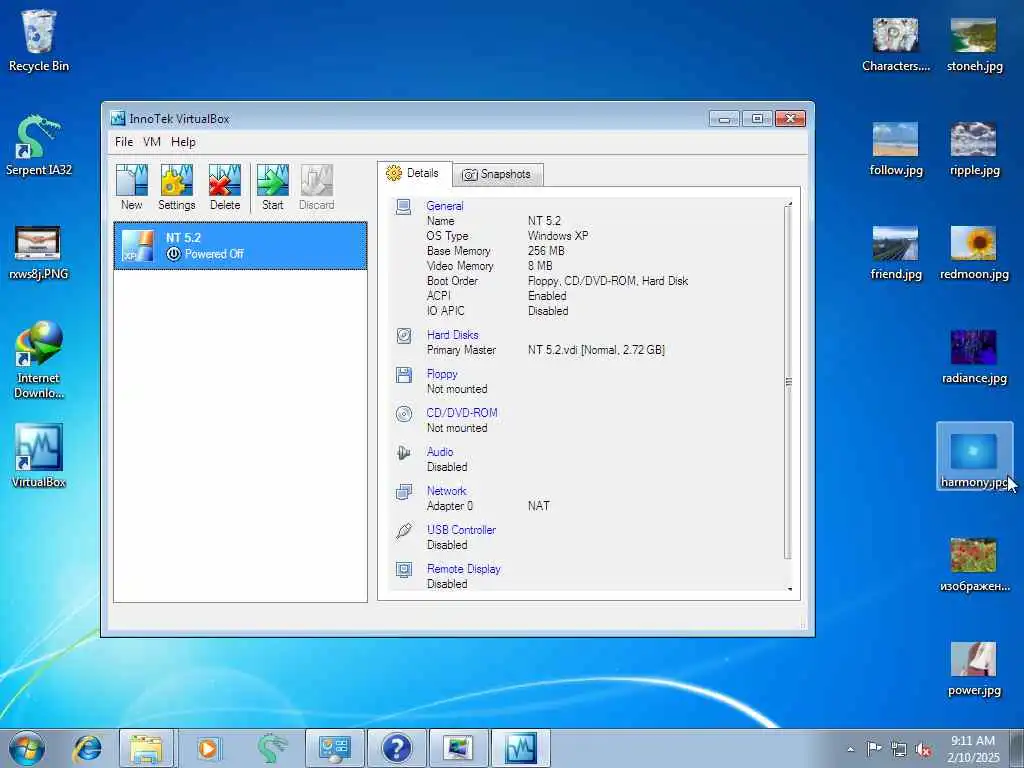Viewport: 1024px width, 768px height.
Task: Select the Characters file on desktop
Action: tap(895, 44)
